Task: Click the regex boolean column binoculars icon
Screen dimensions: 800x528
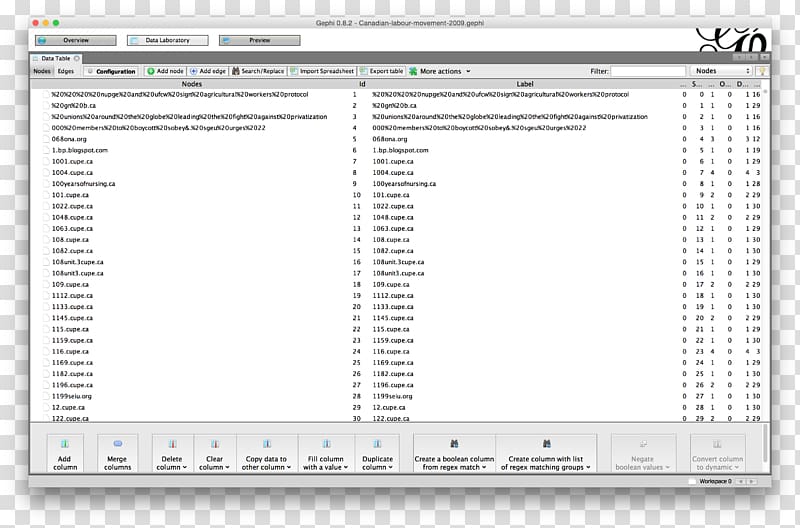Action: point(454,444)
